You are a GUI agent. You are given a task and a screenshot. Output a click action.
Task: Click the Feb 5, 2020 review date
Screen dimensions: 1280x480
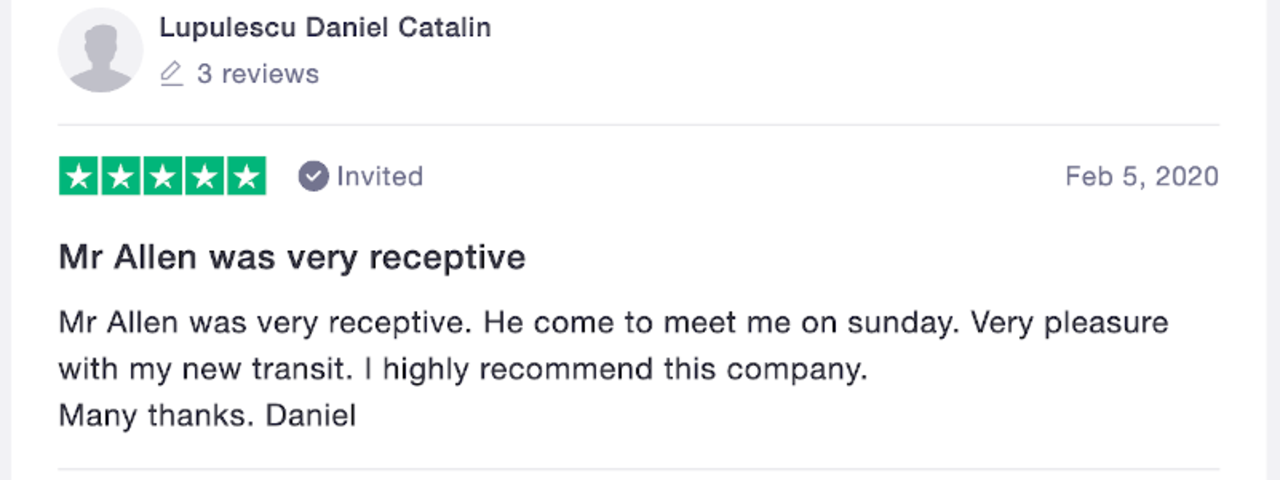coord(1142,177)
